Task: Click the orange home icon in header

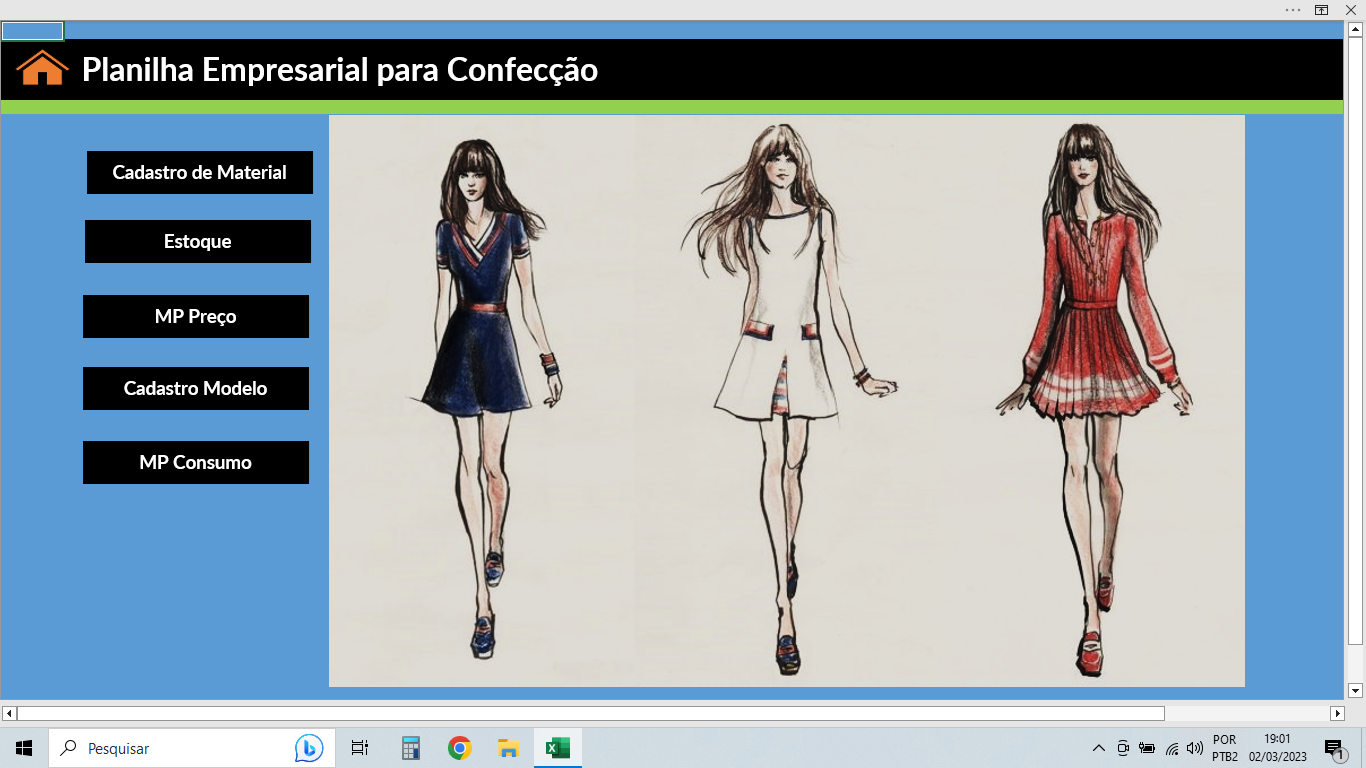Action: click(42, 69)
